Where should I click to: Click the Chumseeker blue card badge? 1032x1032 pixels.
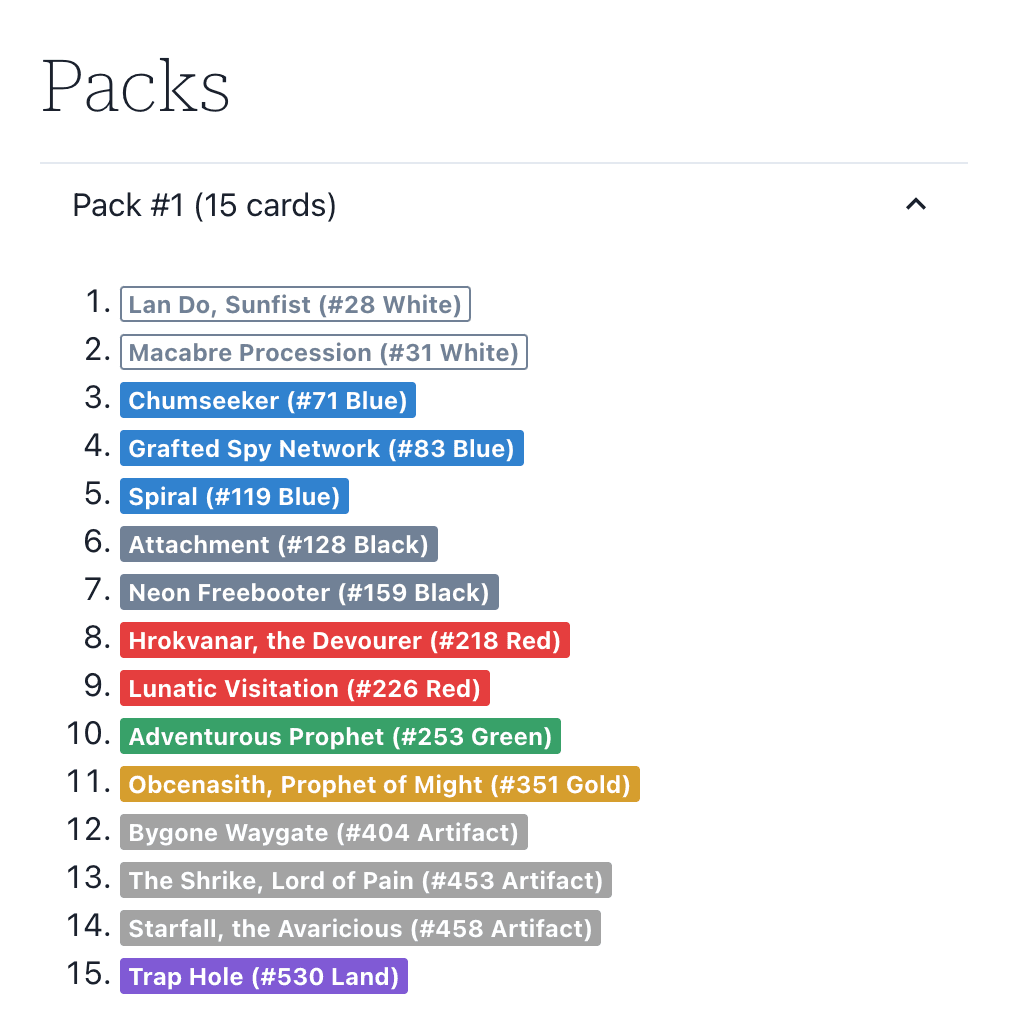(x=268, y=401)
